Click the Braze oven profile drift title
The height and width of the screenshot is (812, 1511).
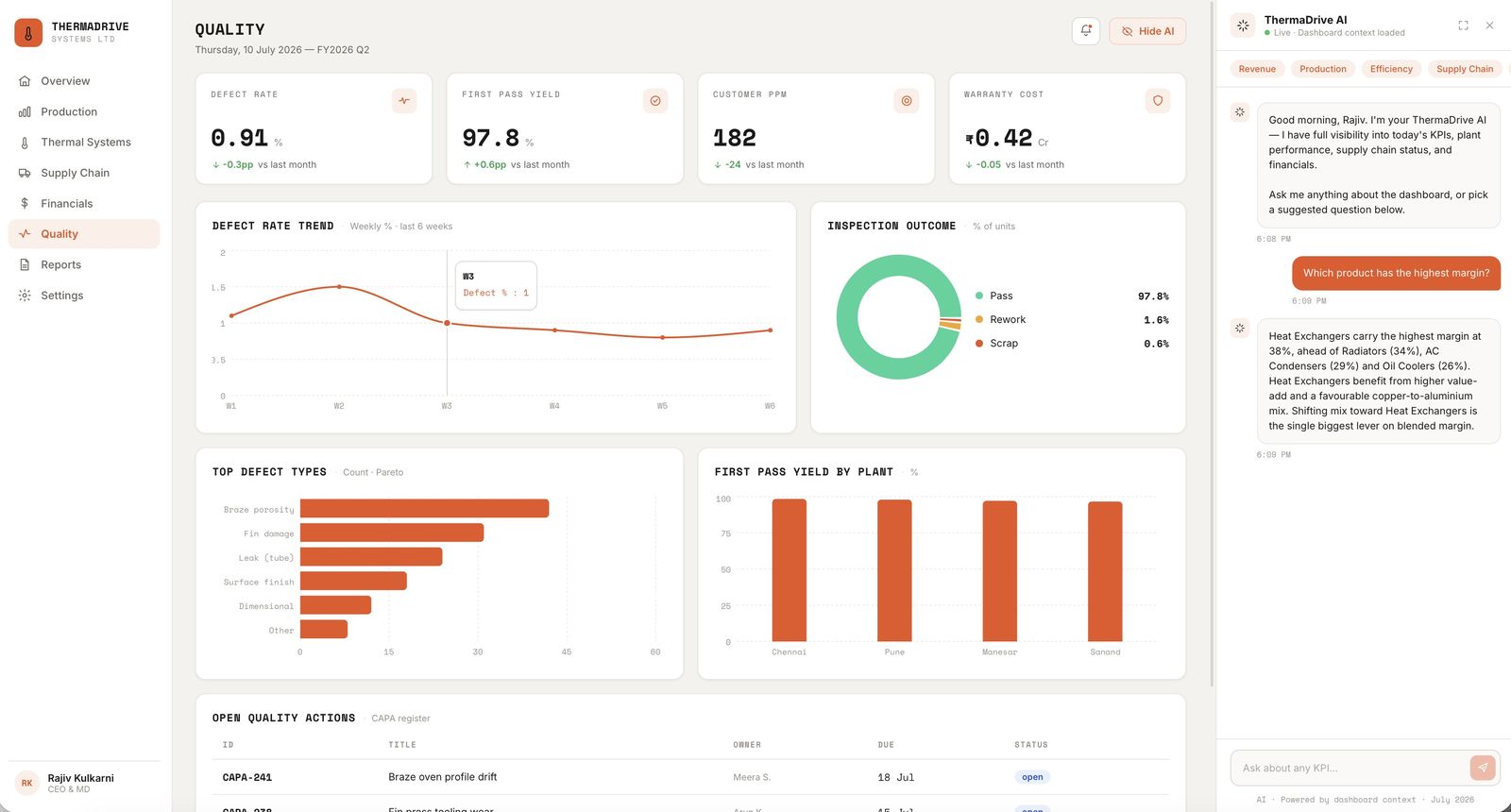[442, 777]
